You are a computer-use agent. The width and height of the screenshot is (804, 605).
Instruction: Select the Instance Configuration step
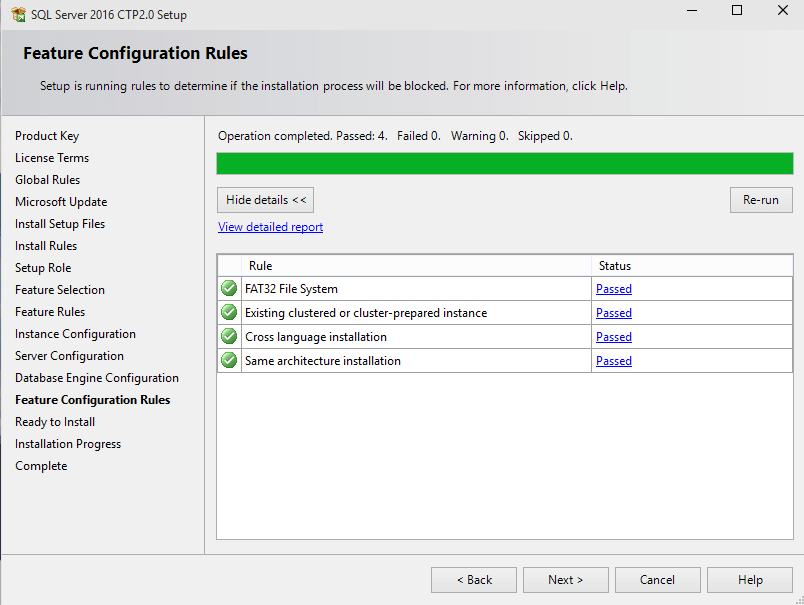(x=75, y=334)
